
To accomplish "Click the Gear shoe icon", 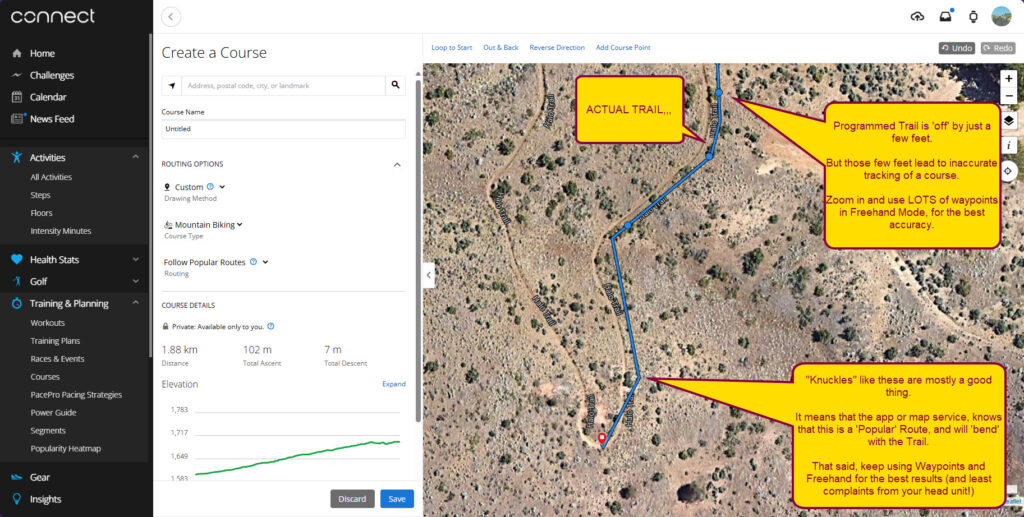I will (17, 477).
